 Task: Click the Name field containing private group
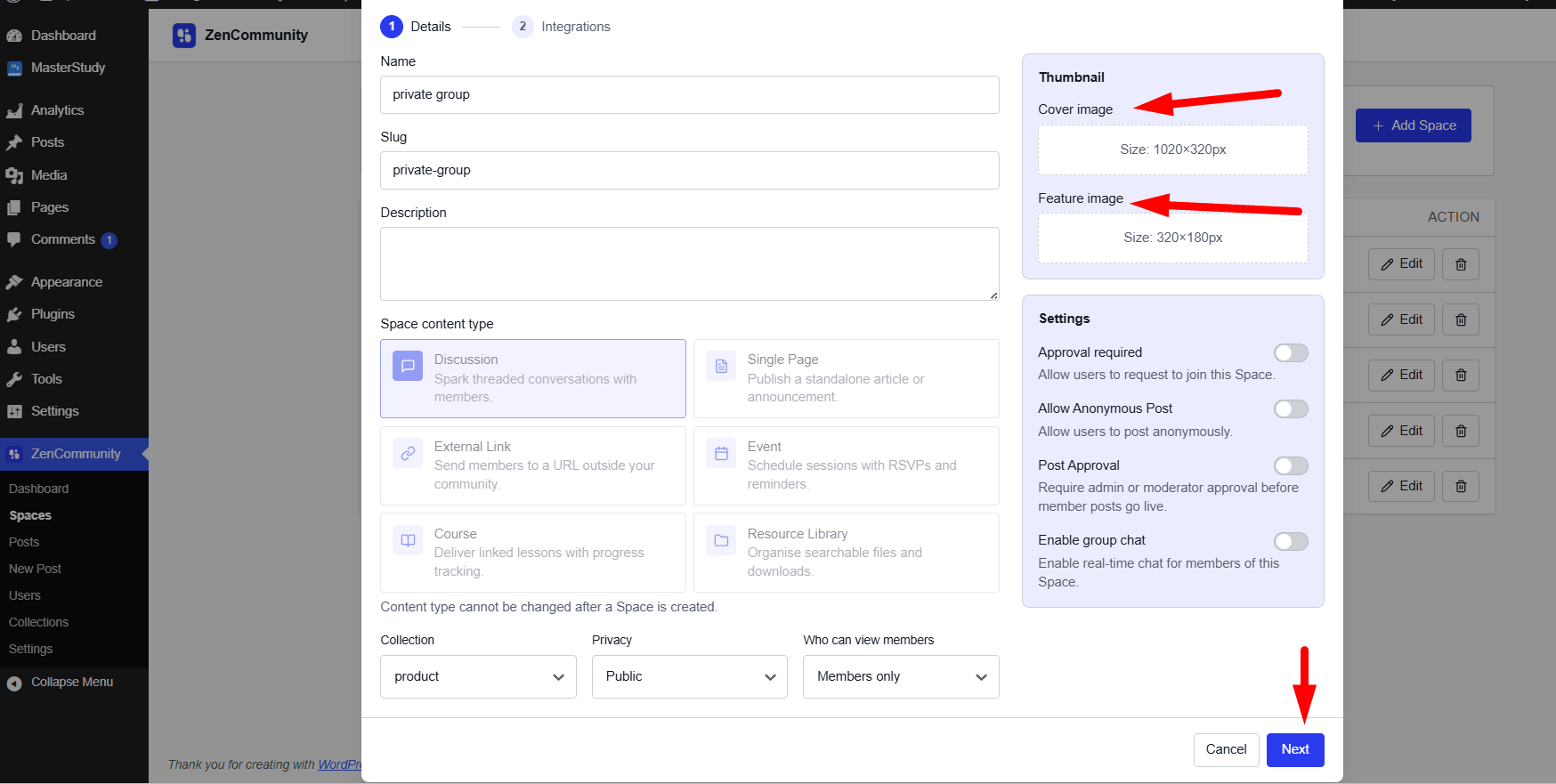(690, 94)
